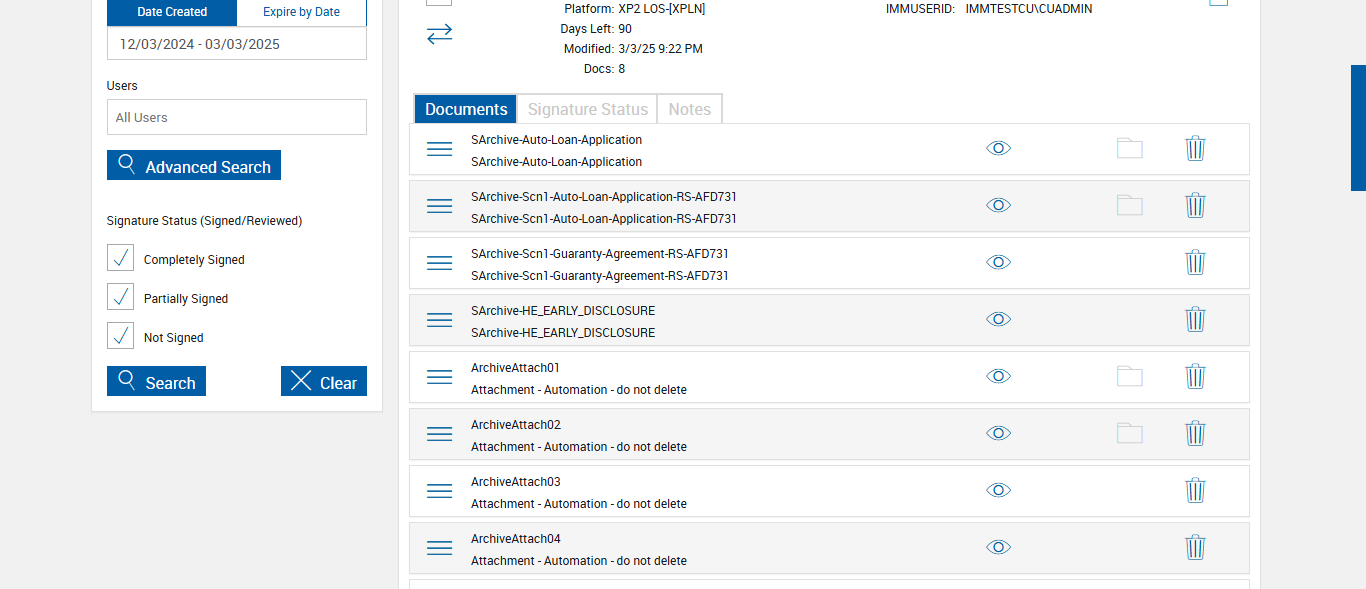View ArchiveAttach03 with eye icon
This screenshot has height=589, width=1366.
click(x=998, y=490)
